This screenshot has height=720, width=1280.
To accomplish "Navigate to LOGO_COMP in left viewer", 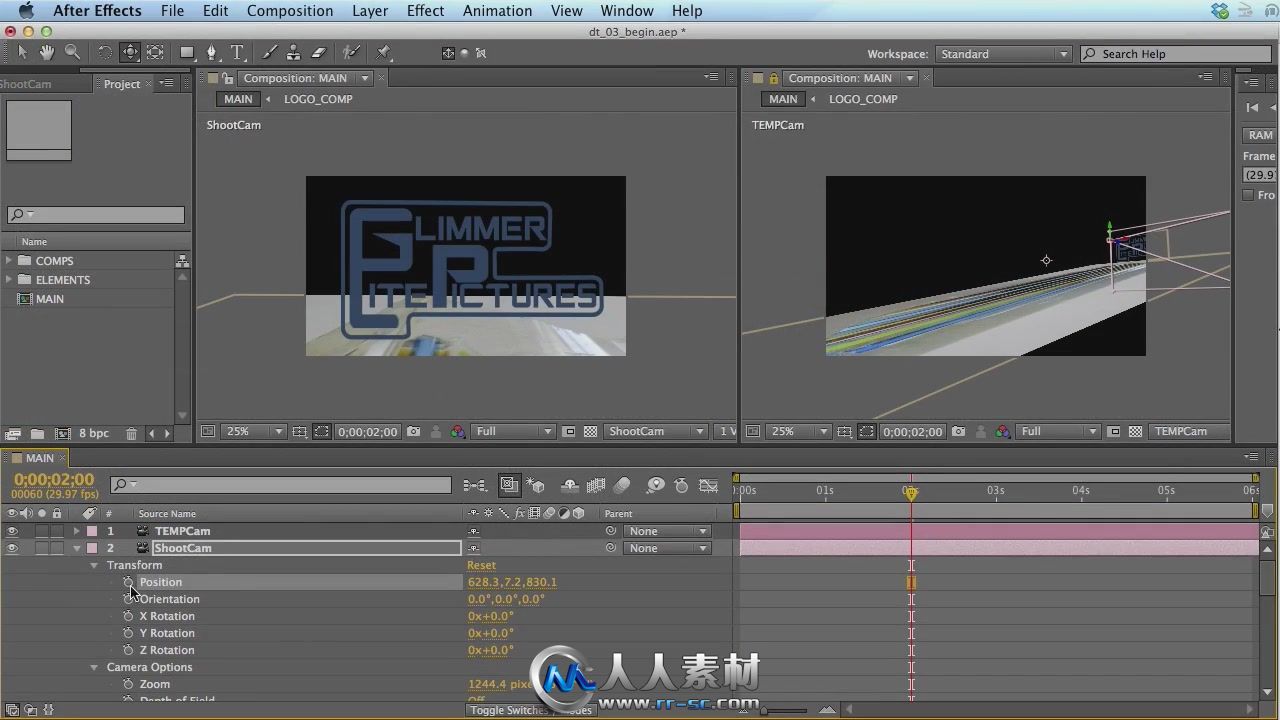I will pyautogui.click(x=318, y=99).
